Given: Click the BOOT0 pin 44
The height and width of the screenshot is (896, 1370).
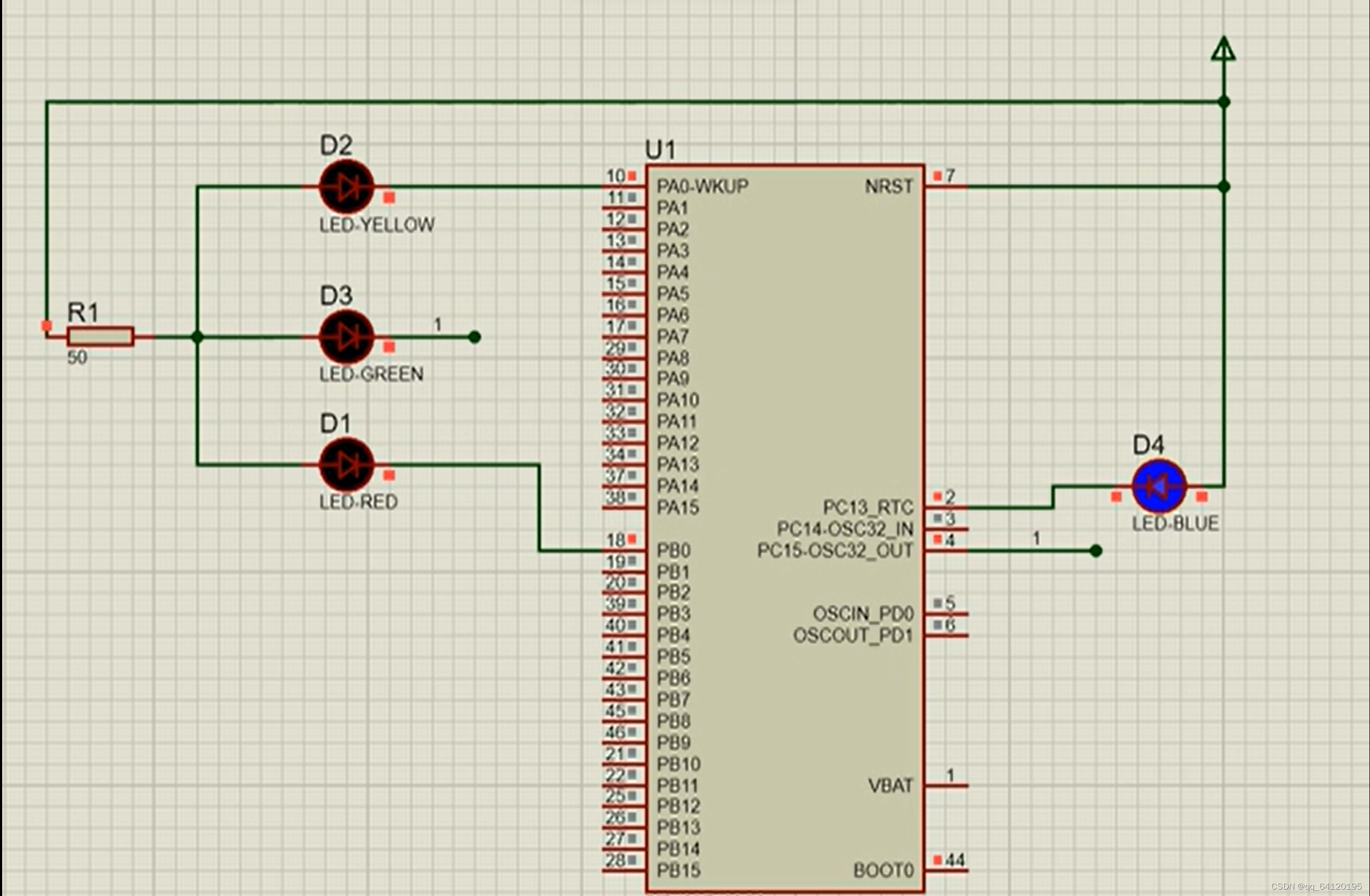Looking at the screenshot, I should click(x=947, y=870).
